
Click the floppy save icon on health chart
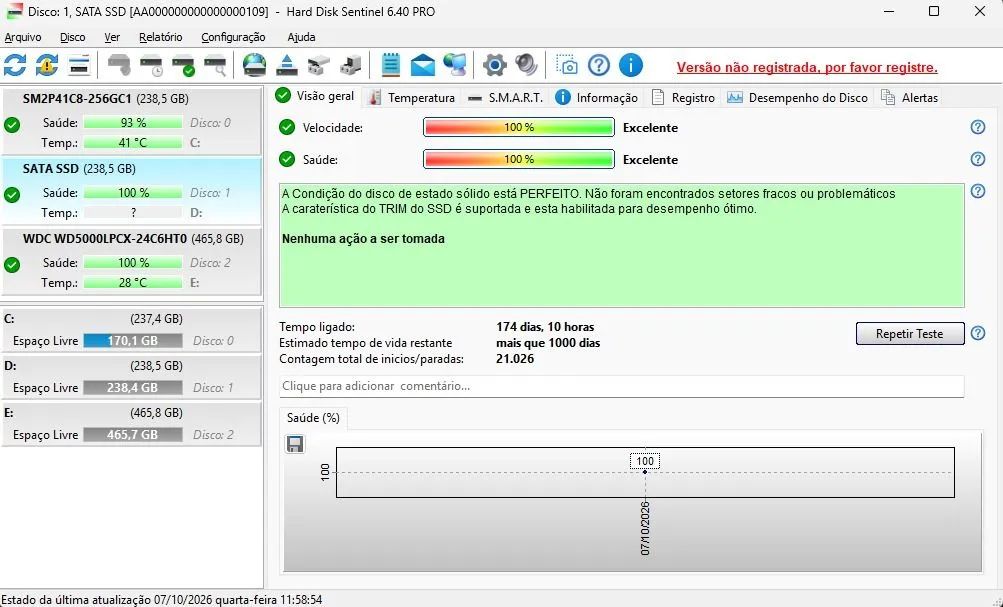point(295,444)
